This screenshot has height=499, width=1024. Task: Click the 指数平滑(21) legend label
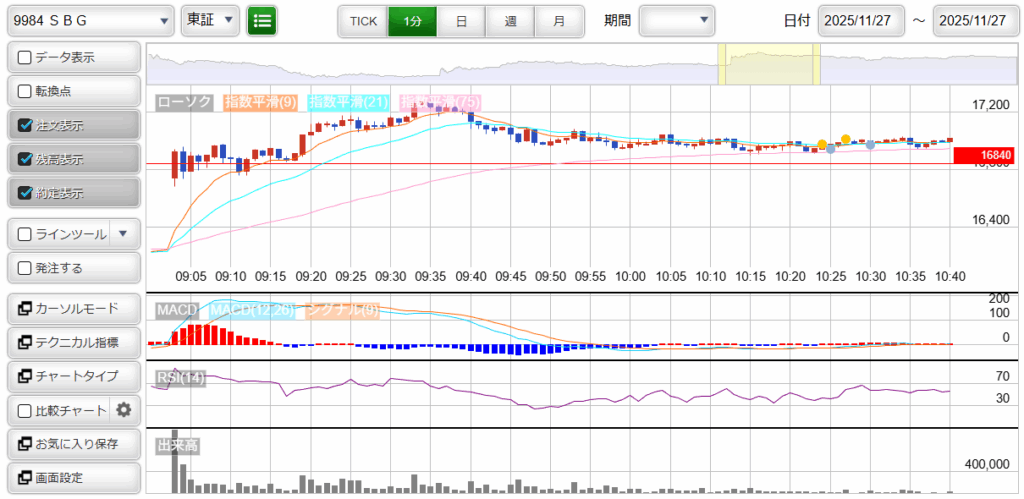point(349,102)
